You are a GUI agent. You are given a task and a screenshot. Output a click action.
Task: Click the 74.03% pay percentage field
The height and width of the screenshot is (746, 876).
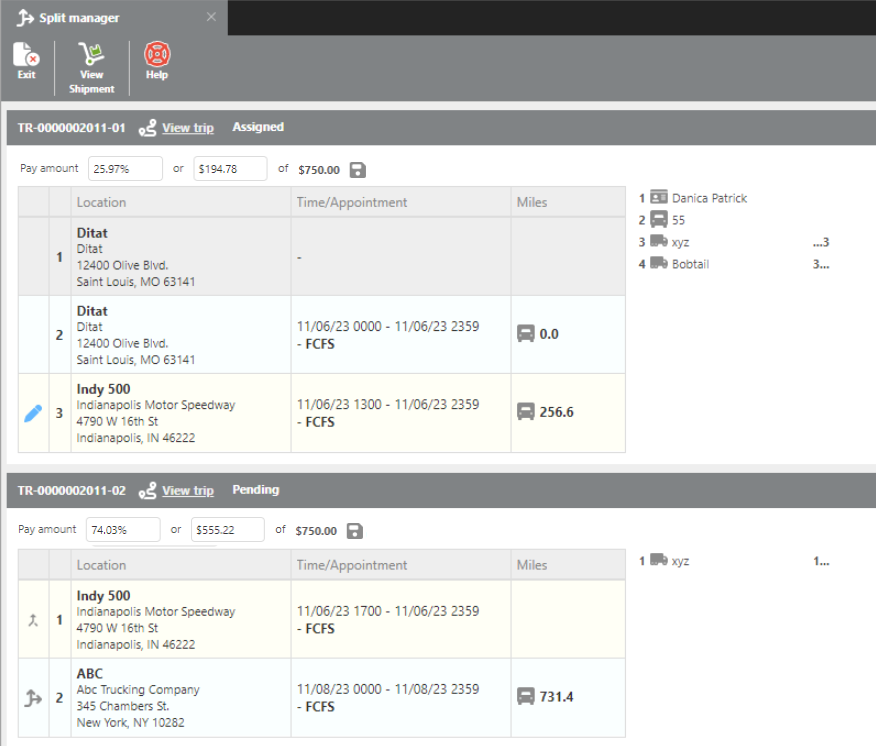coord(124,530)
